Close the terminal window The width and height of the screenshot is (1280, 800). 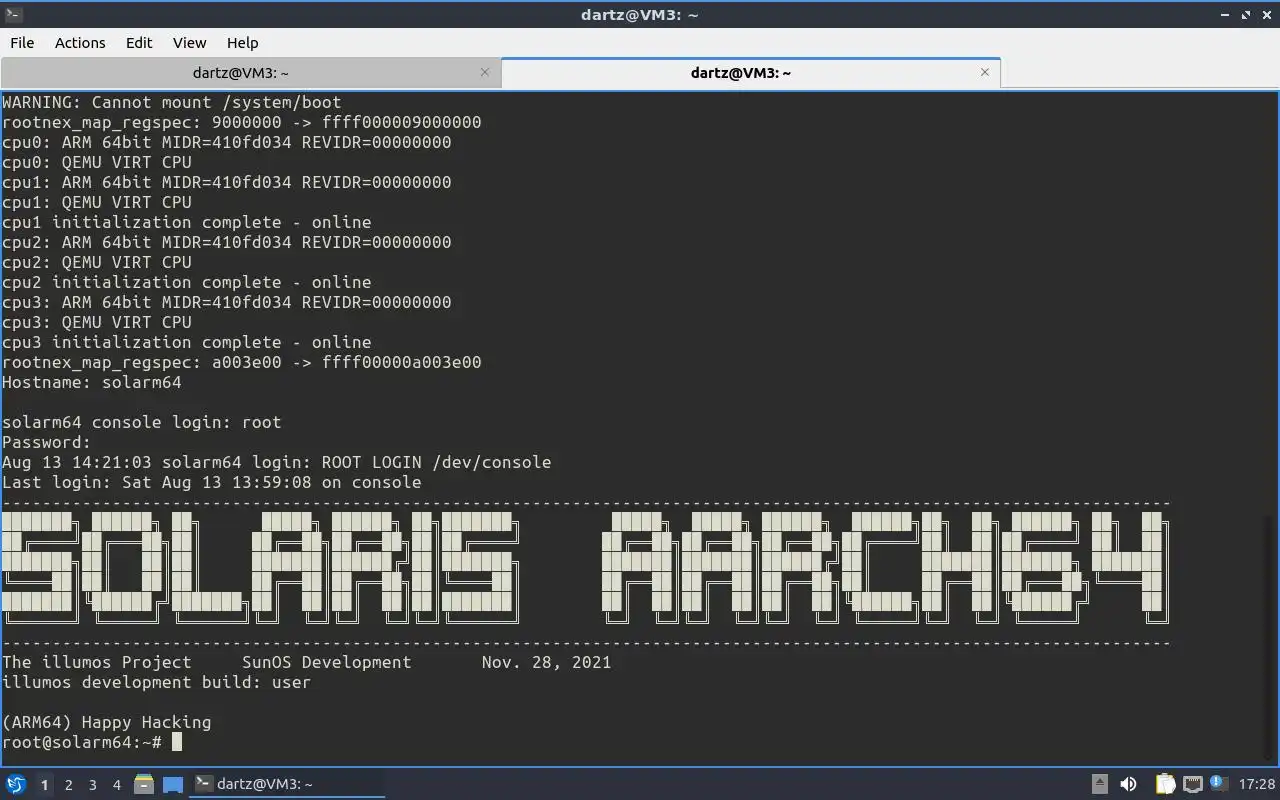coord(1266,14)
